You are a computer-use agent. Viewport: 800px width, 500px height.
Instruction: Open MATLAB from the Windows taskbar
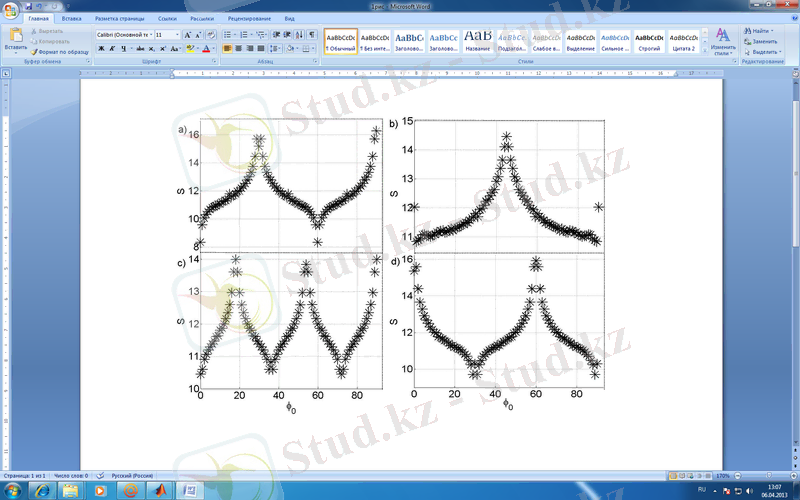click(160, 491)
